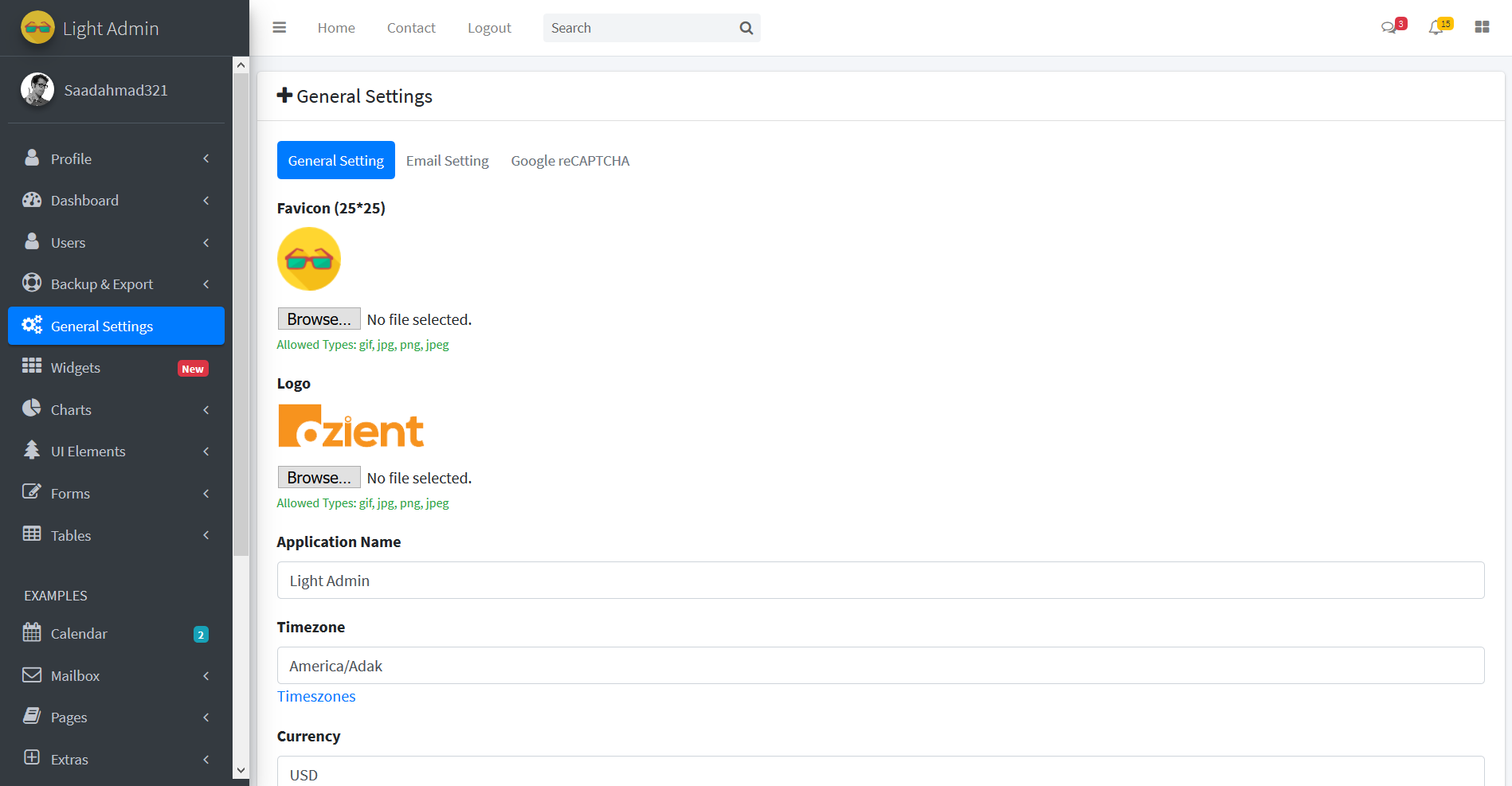Click the New badge on Widgets
This screenshot has width=1512, height=786.
193,369
